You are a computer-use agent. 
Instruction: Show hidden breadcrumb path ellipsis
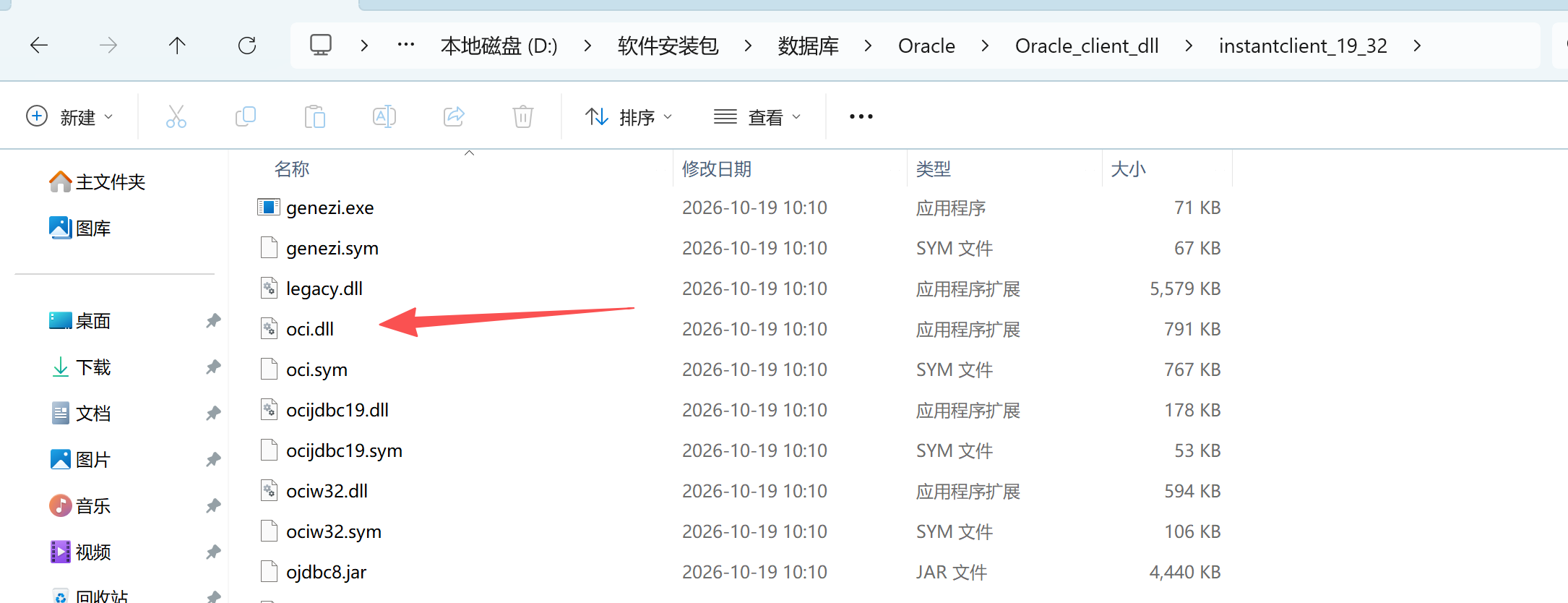pyautogui.click(x=406, y=45)
